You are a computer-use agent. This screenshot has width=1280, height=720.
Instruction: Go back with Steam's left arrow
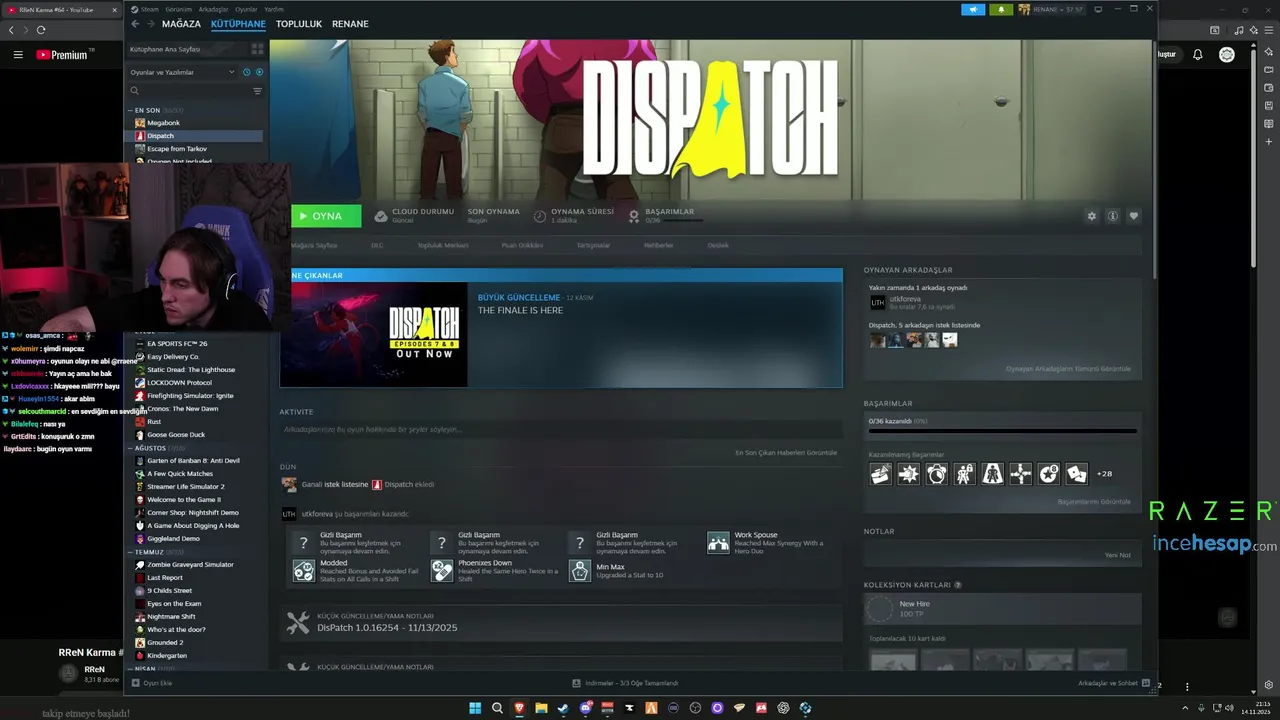[x=136, y=24]
